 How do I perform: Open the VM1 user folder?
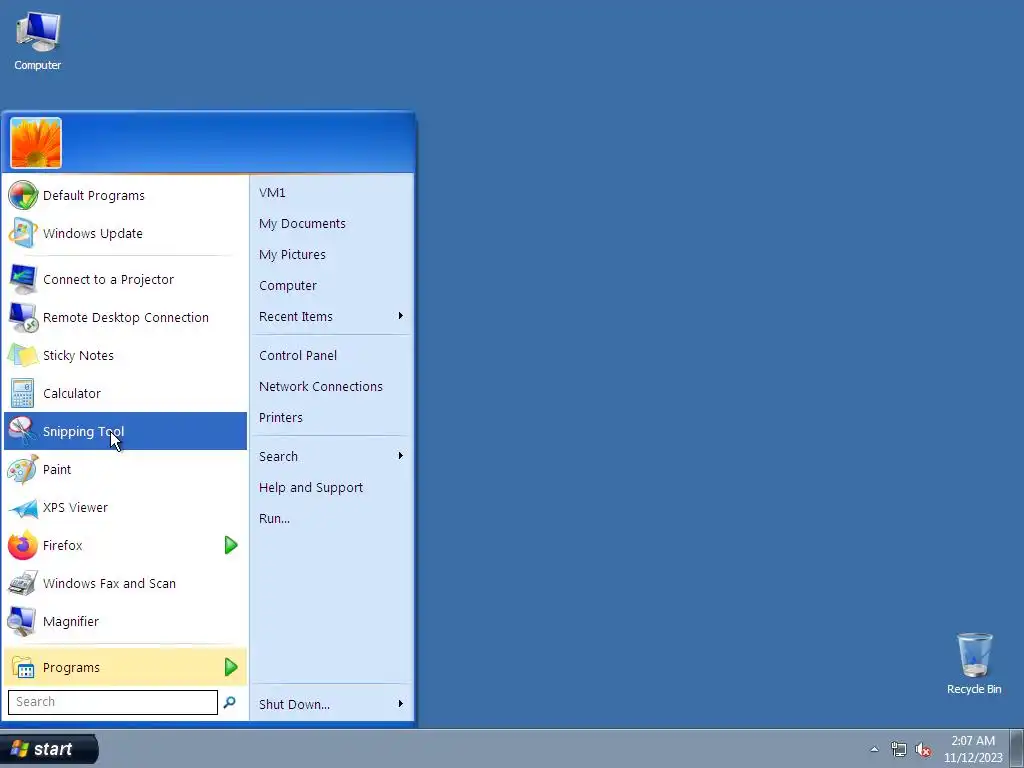(272, 193)
